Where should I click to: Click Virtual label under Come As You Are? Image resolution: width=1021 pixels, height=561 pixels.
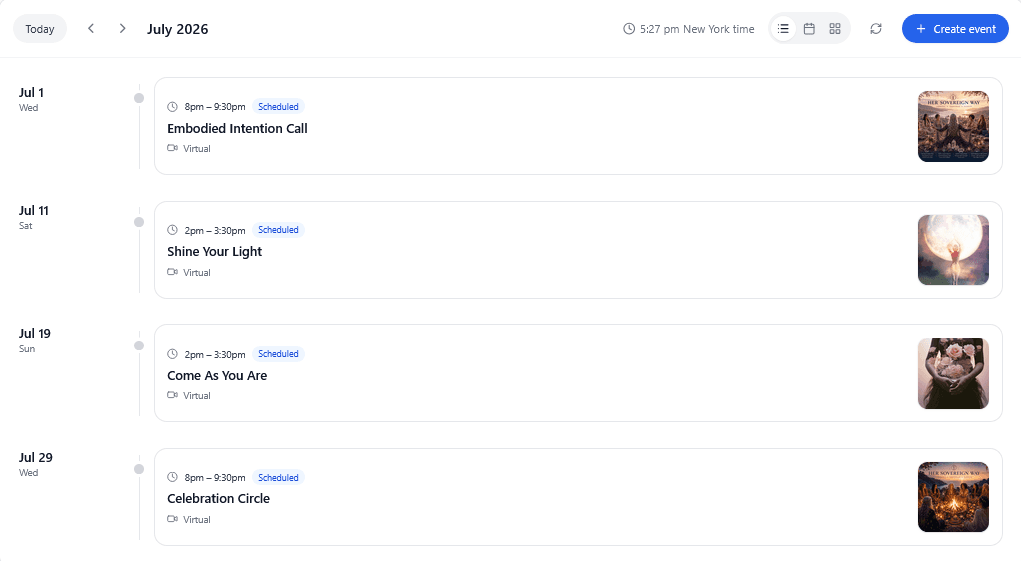pyautogui.click(x=197, y=396)
